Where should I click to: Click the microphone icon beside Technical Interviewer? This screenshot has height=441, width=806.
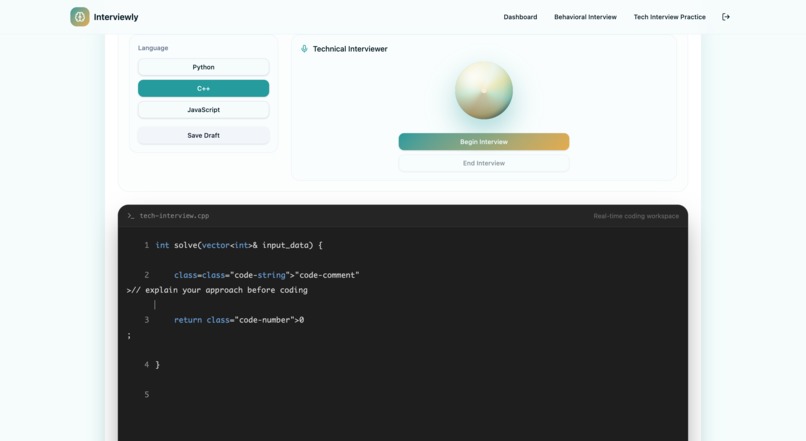pos(304,49)
